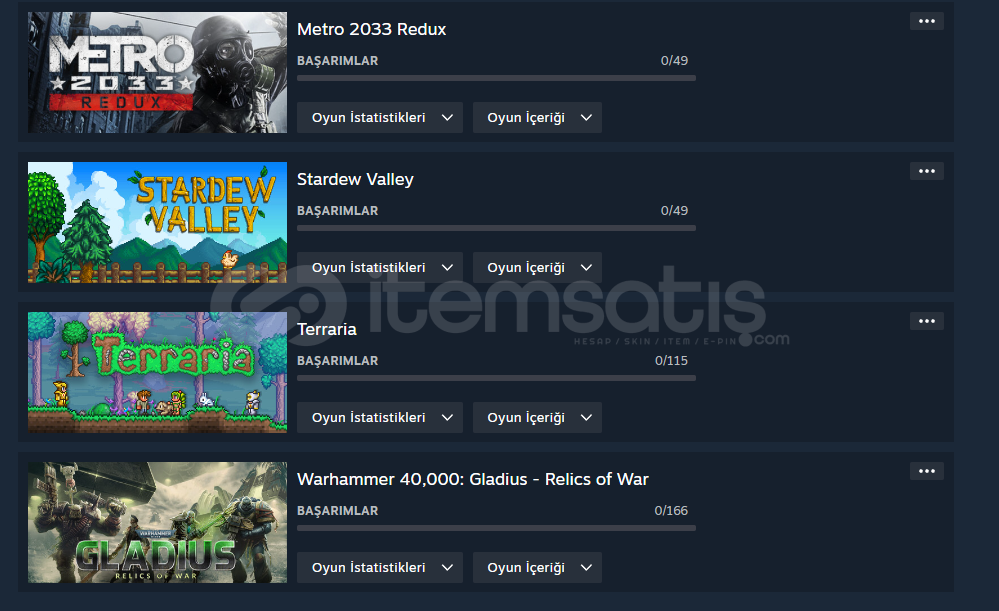
Task: Expand Oyun İçeriği for Terraria
Action: pos(537,418)
